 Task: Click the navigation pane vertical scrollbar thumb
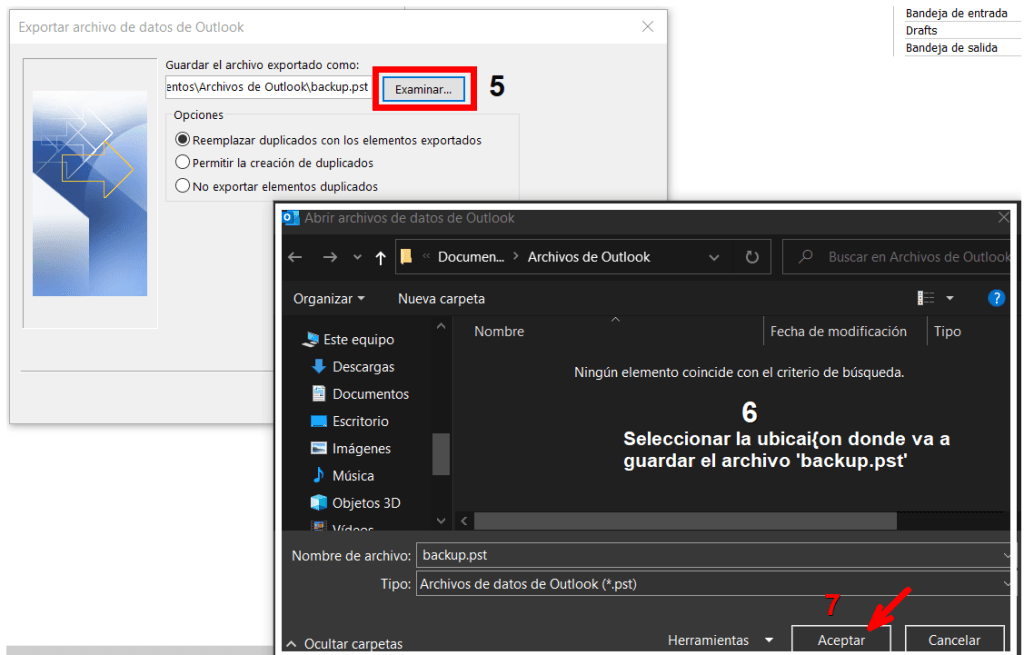[x=441, y=454]
